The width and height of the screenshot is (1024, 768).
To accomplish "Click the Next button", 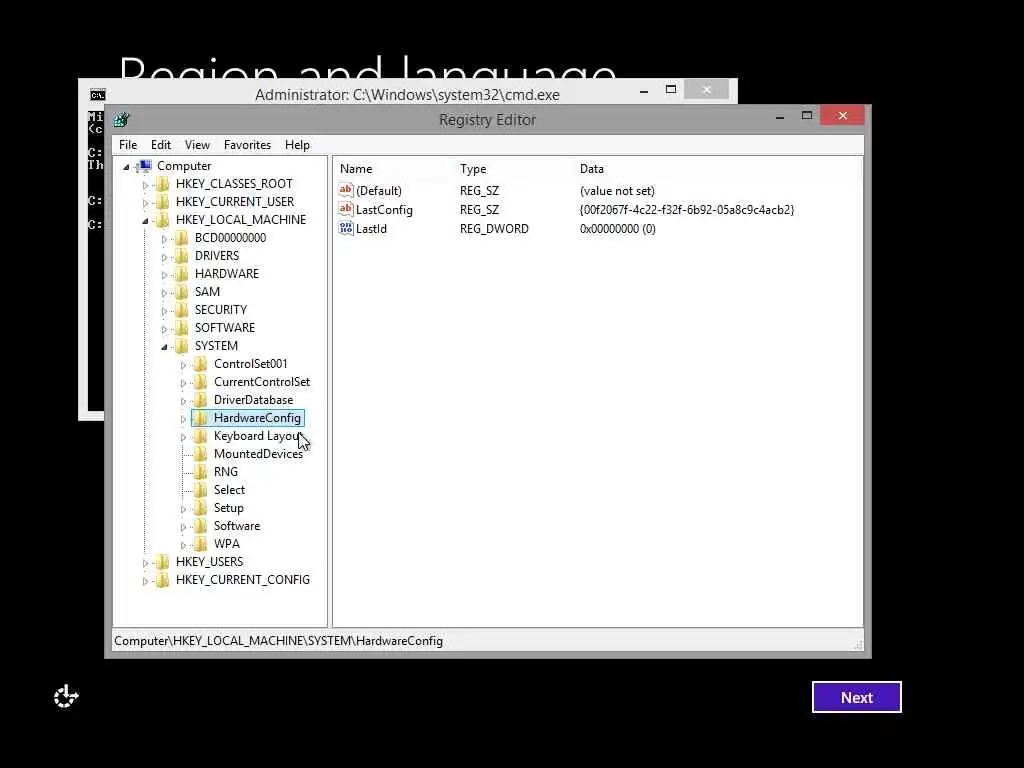I will tap(857, 697).
